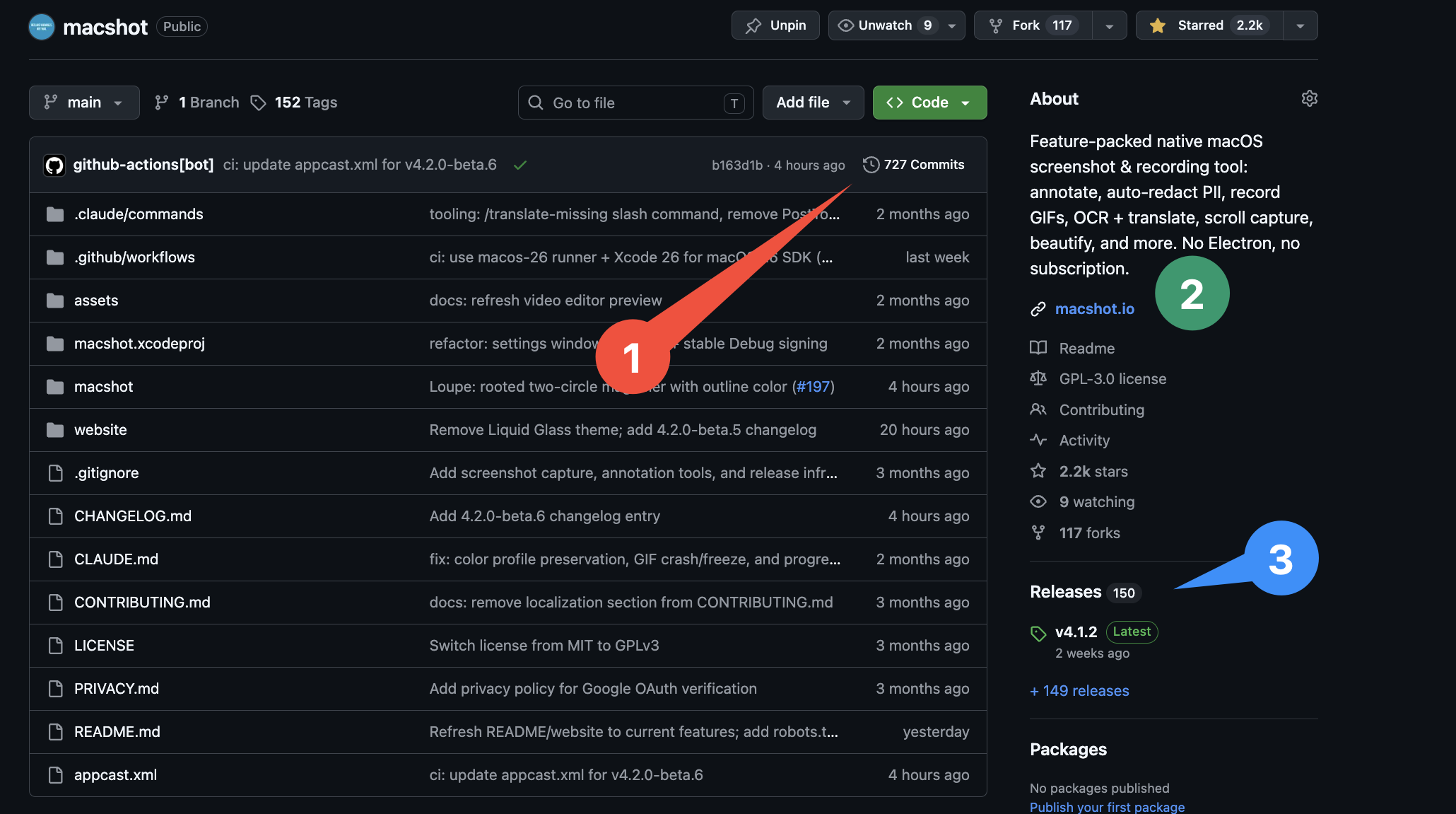Open the website folder
The width and height of the screenshot is (1456, 814).
click(x=100, y=430)
